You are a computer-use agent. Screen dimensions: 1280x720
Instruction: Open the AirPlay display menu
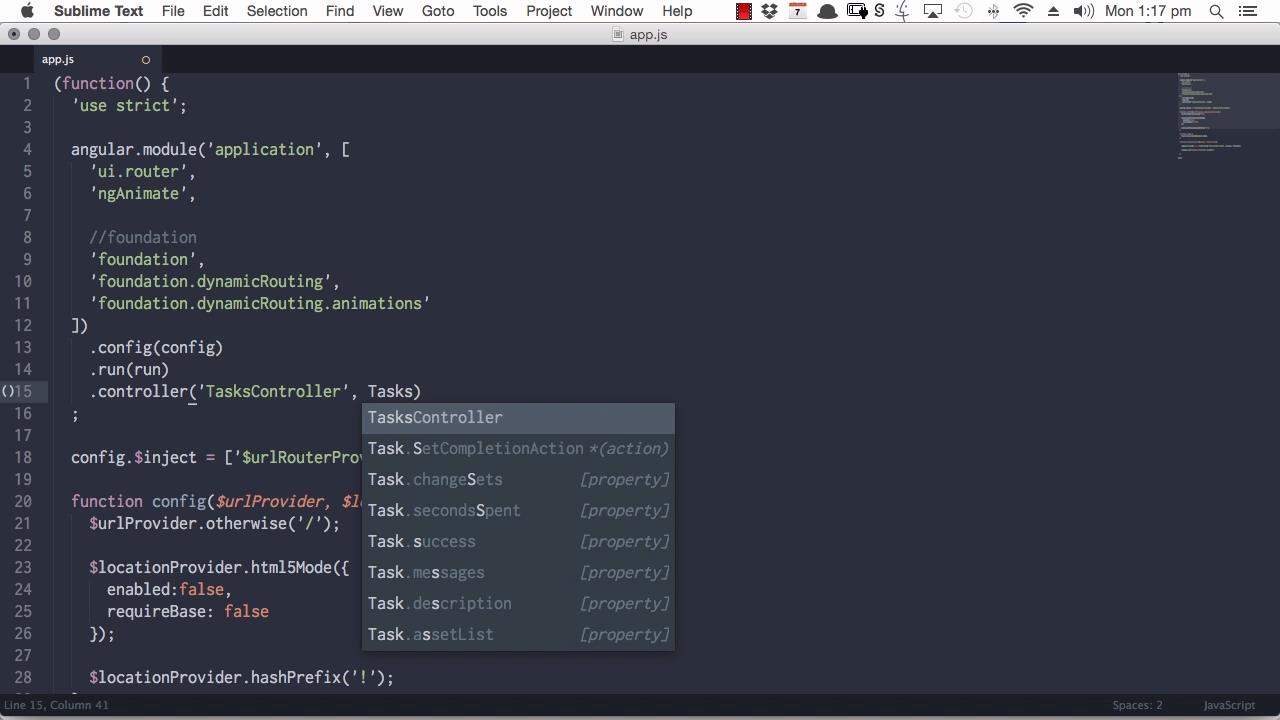[x=933, y=11]
